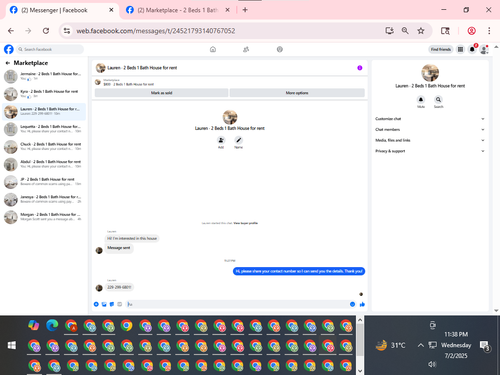View site information icon in address bar
This screenshot has width=500, height=375.
pos(67,31)
